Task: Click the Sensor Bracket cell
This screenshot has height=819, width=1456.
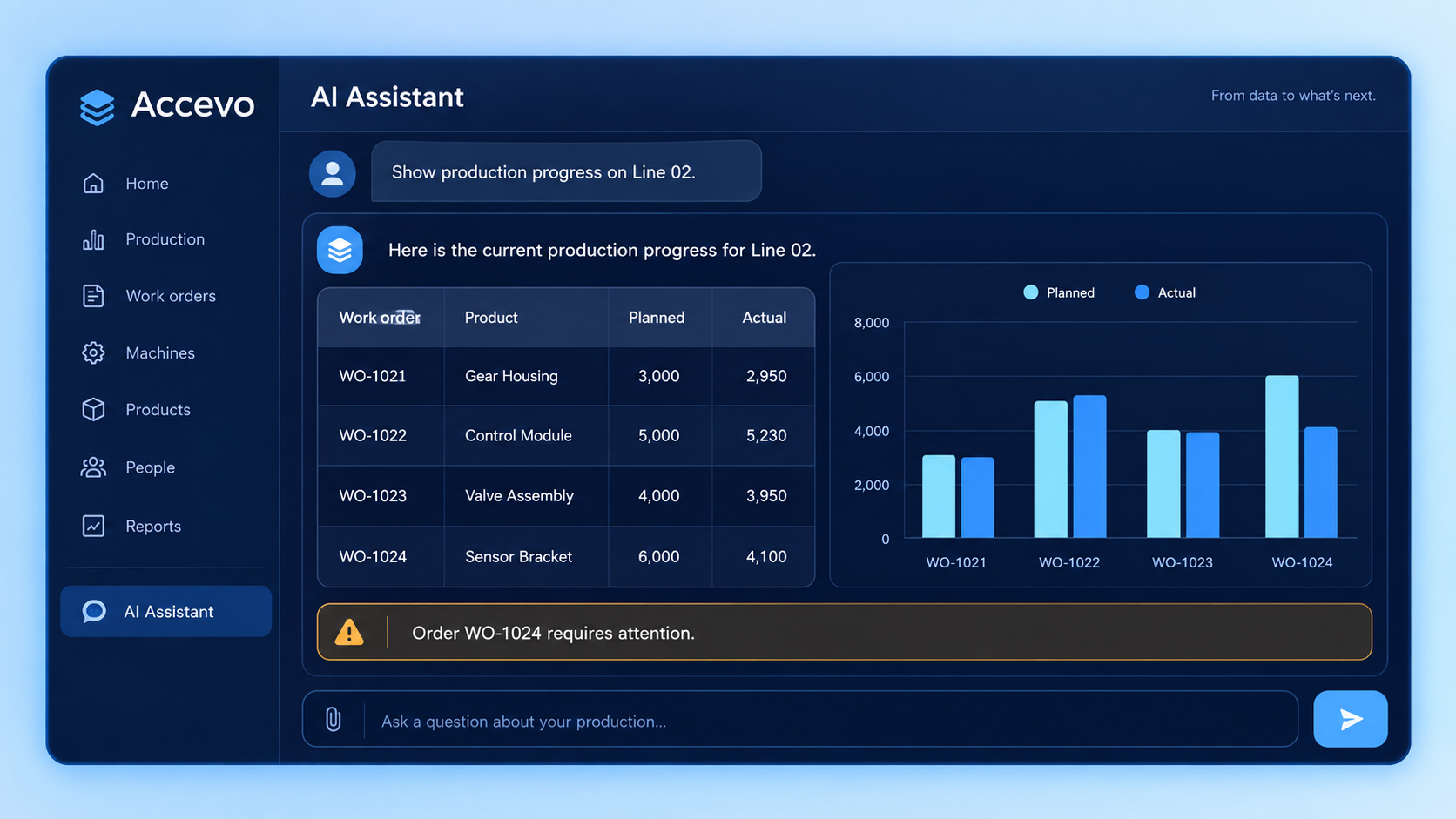Action: 526,556
